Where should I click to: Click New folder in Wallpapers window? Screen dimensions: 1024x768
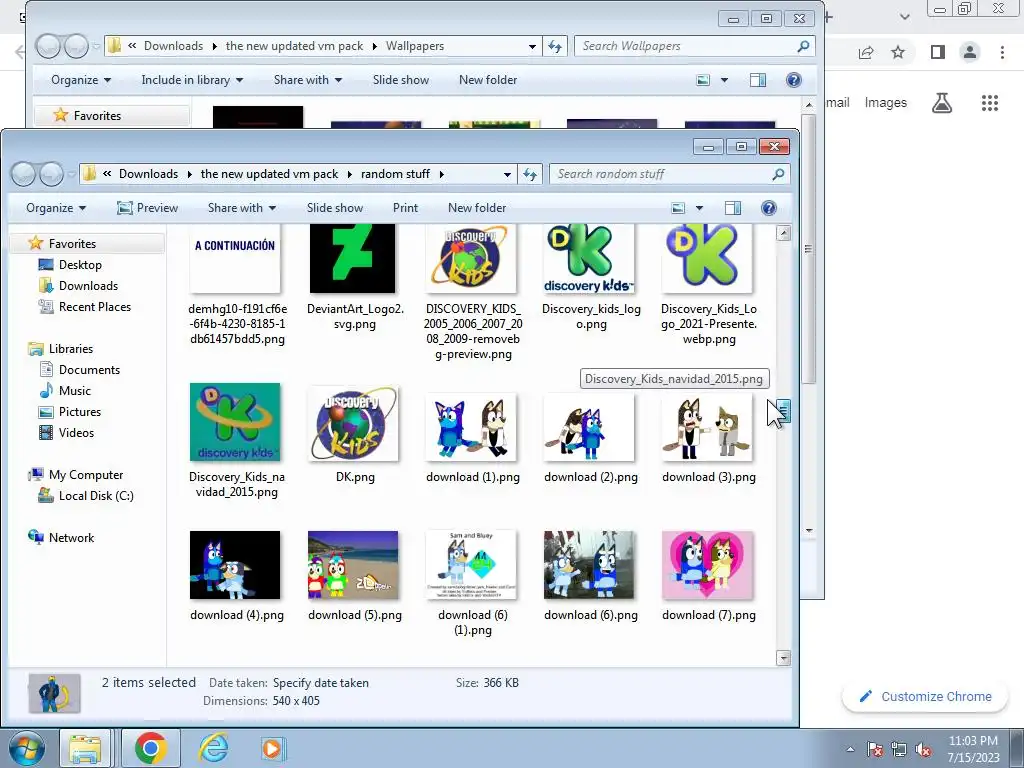tap(488, 80)
